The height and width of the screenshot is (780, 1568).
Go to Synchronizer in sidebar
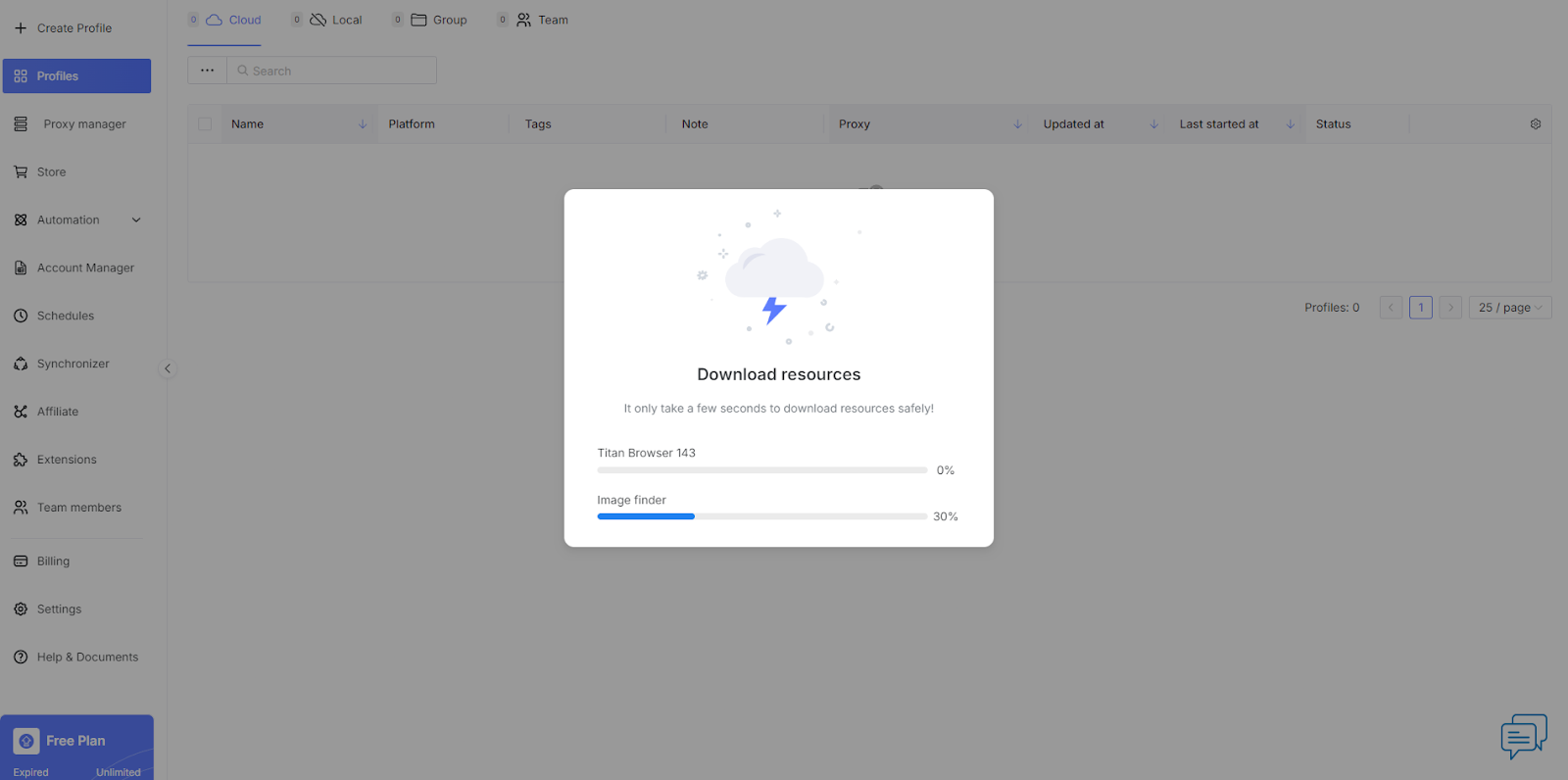tap(73, 364)
